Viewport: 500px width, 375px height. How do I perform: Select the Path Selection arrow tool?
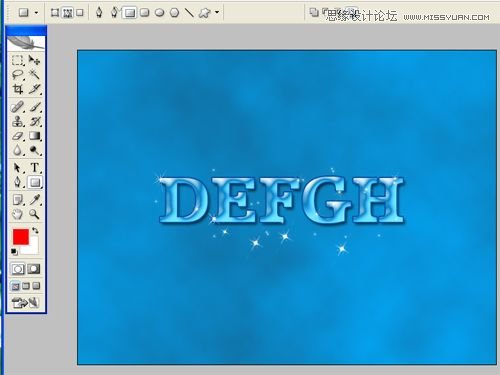[x=18, y=168]
